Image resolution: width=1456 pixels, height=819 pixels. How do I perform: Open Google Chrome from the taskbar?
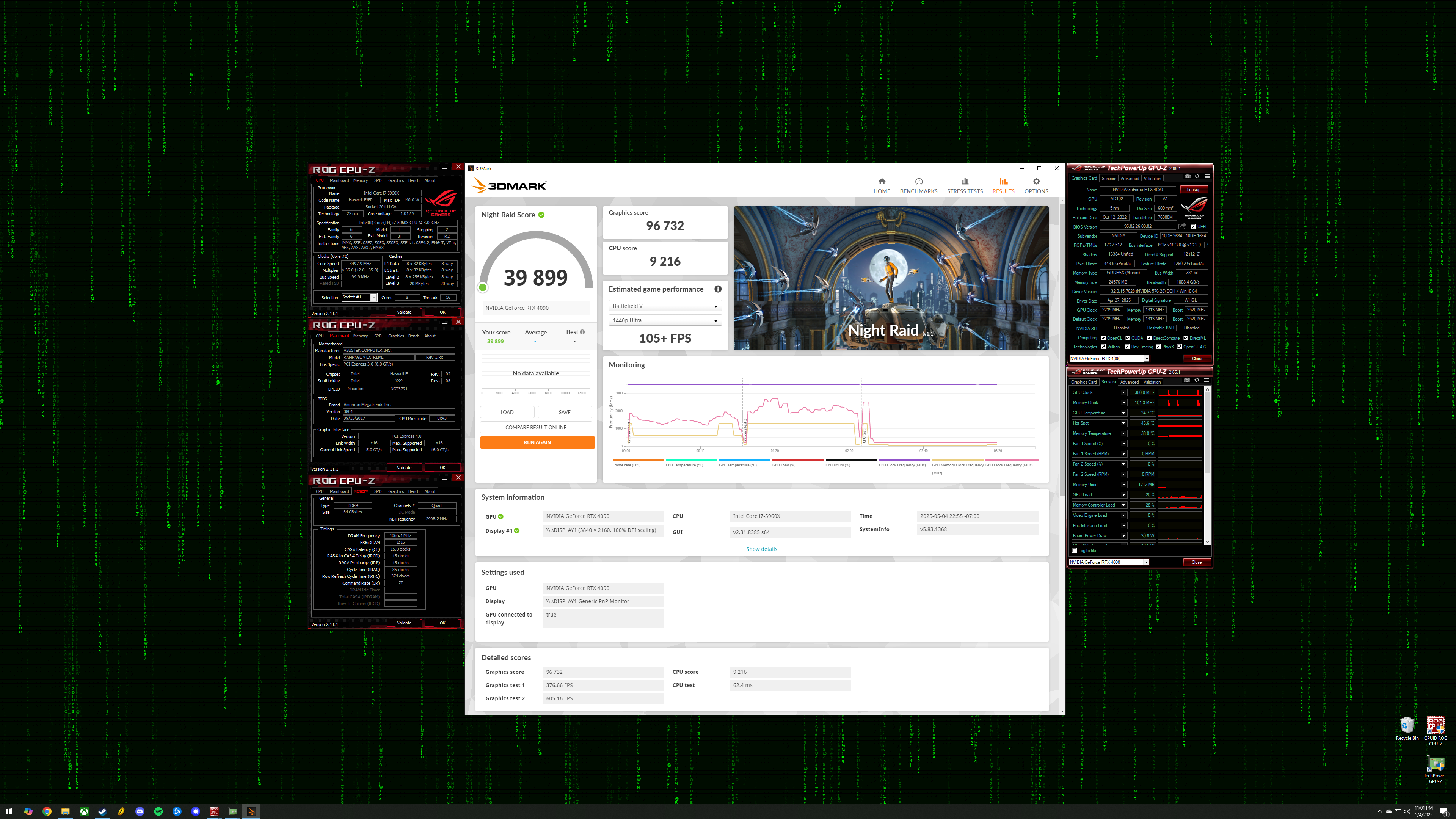click(x=47, y=811)
